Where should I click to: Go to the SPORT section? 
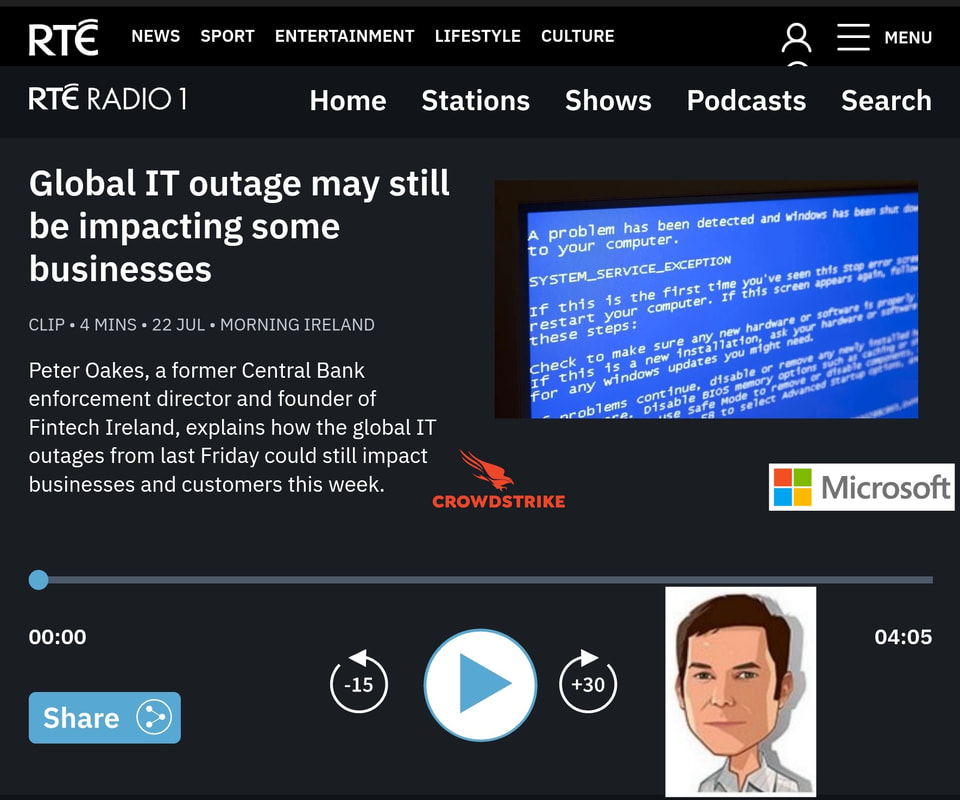point(227,36)
